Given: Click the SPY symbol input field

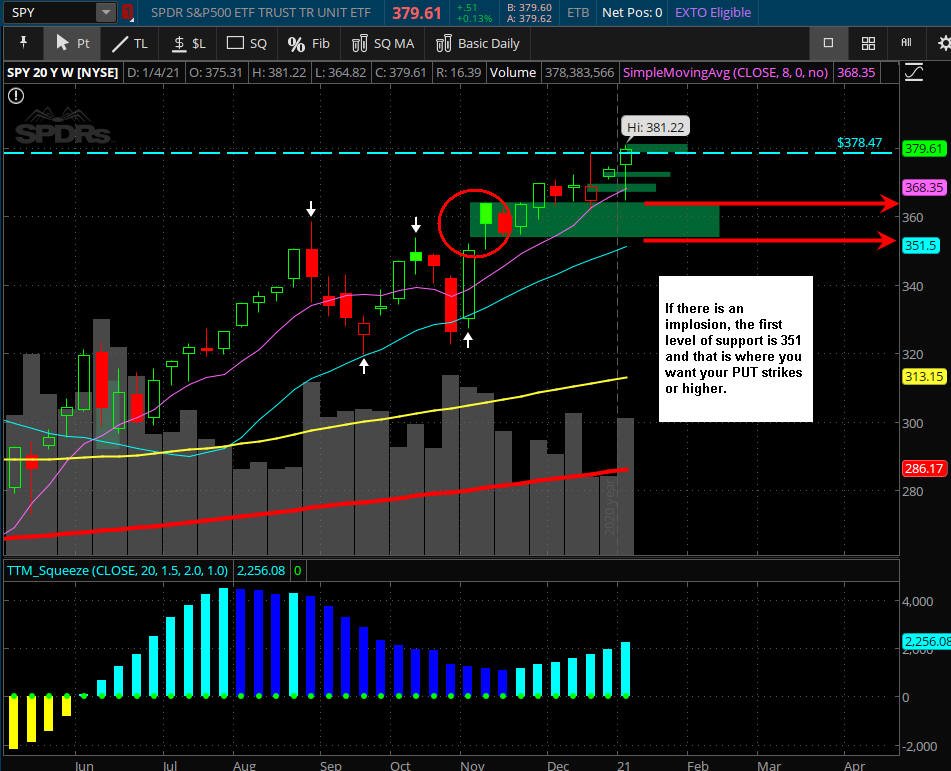Looking at the screenshot, I should (50, 12).
